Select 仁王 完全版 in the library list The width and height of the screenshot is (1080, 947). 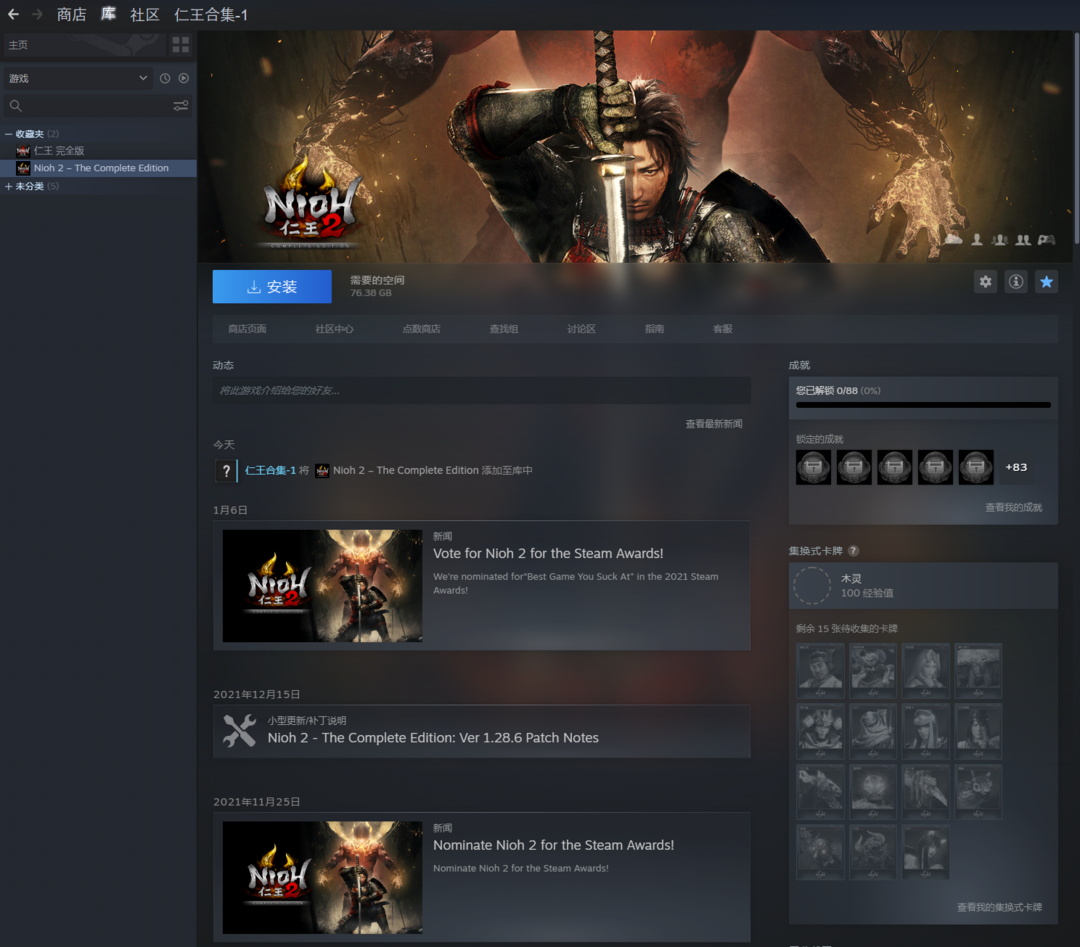[x=59, y=151]
